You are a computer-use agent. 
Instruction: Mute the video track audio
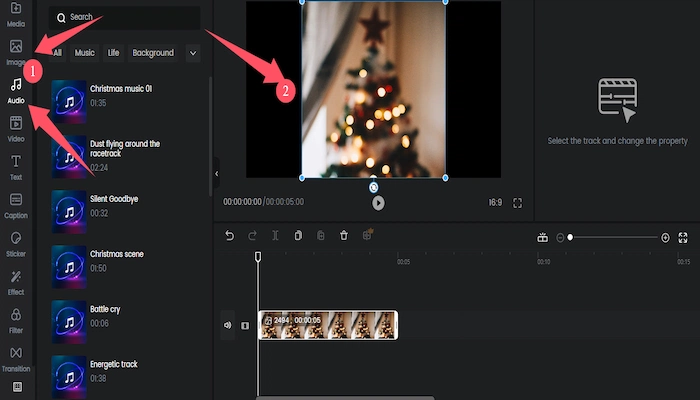click(228, 325)
